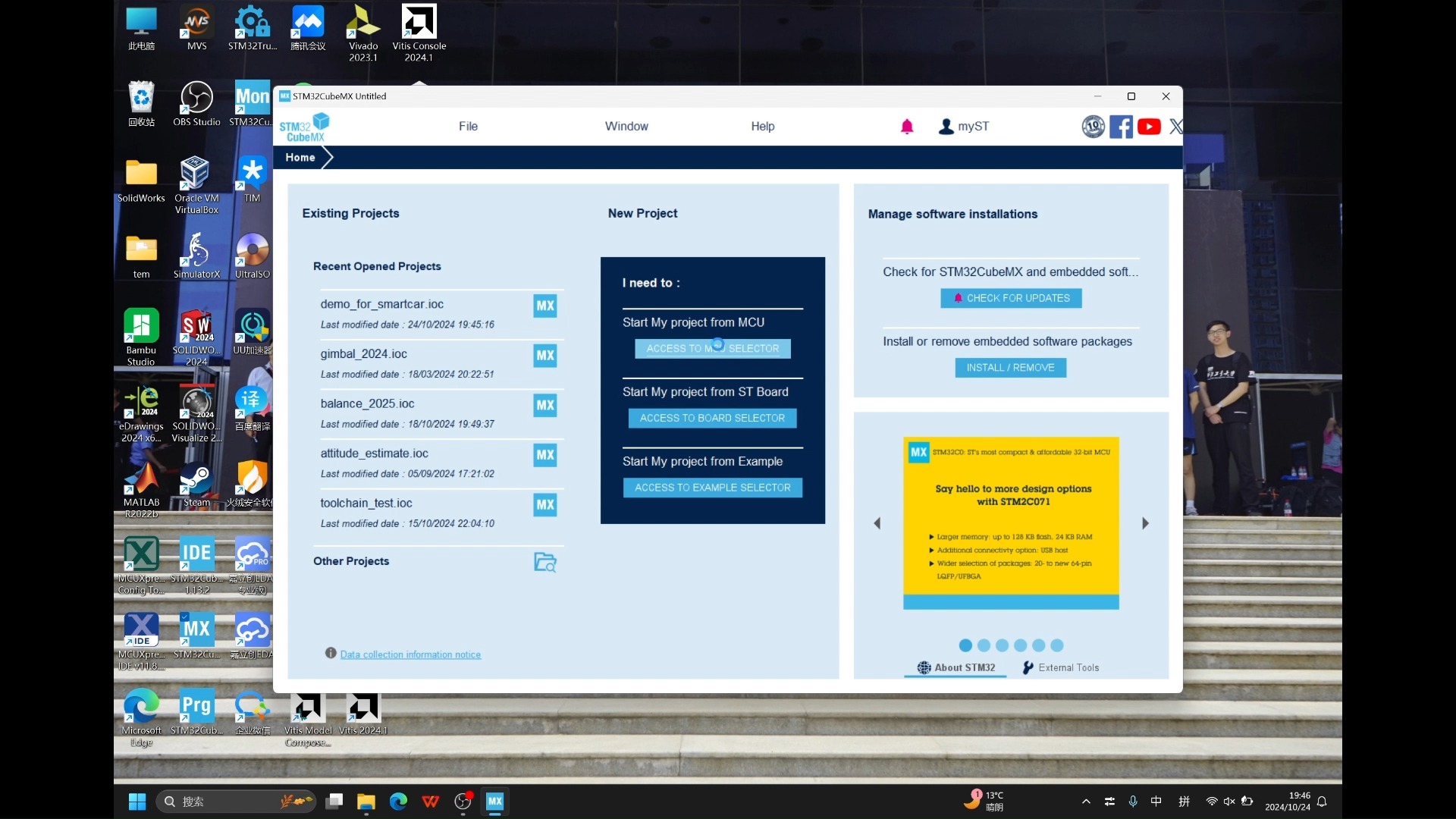The height and width of the screenshot is (819, 1456).
Task: Click the Home breadcrumb
Action: click(300, 158)
